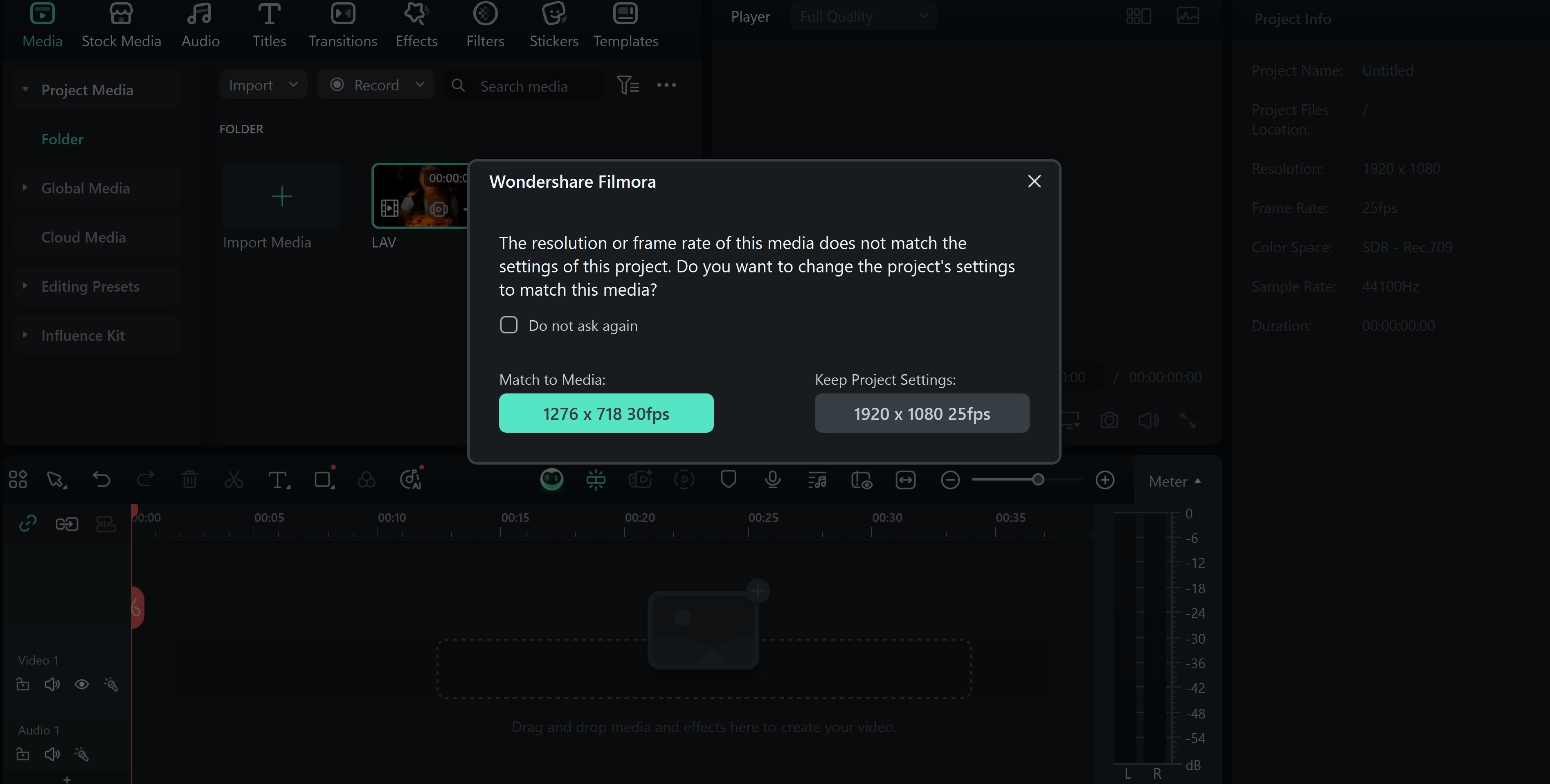This screenshot has height=784, width=1550.
Task: Open the media filter sort icon
Action: (x=628, y=85)
